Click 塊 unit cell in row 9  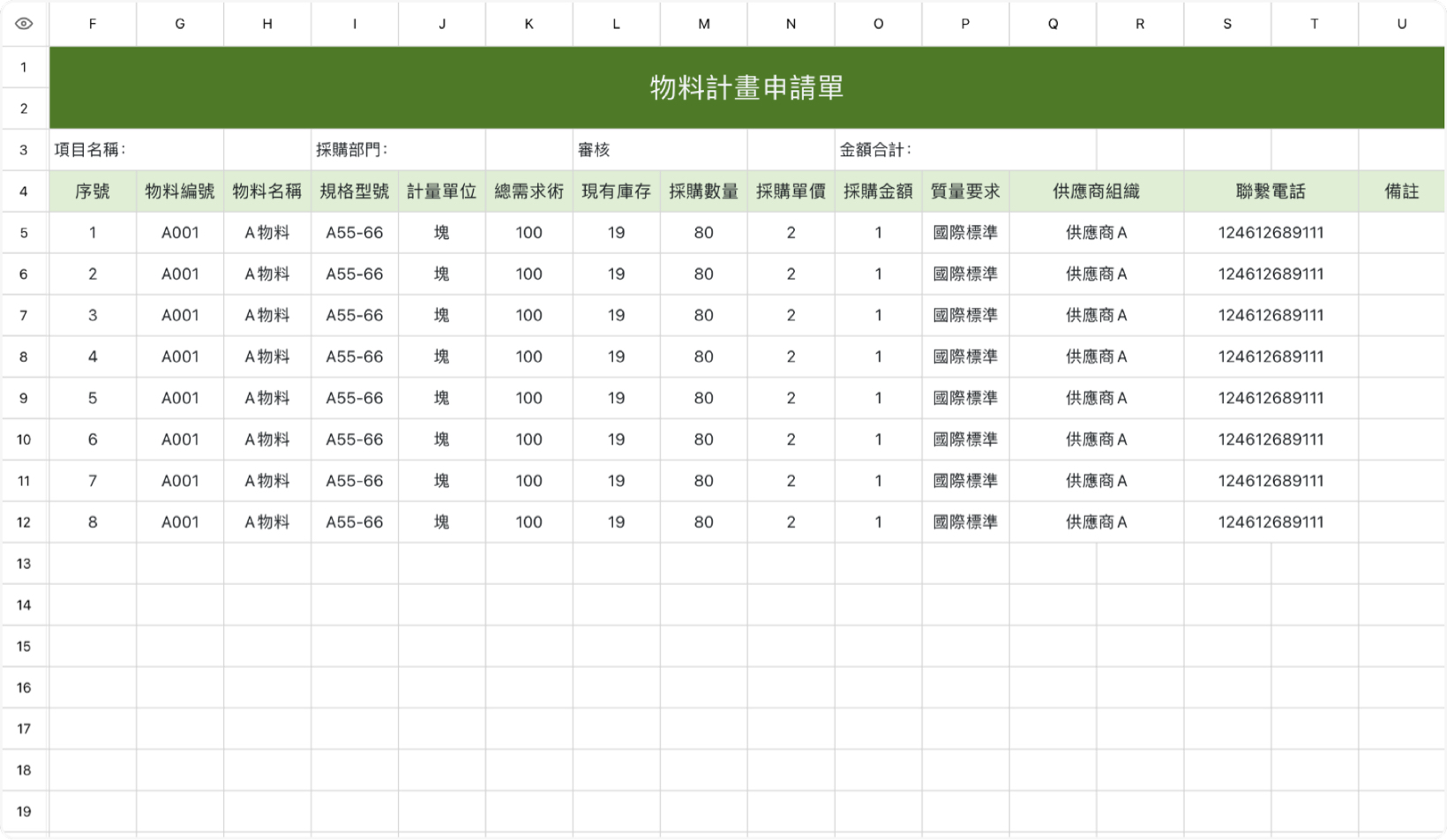442,399
